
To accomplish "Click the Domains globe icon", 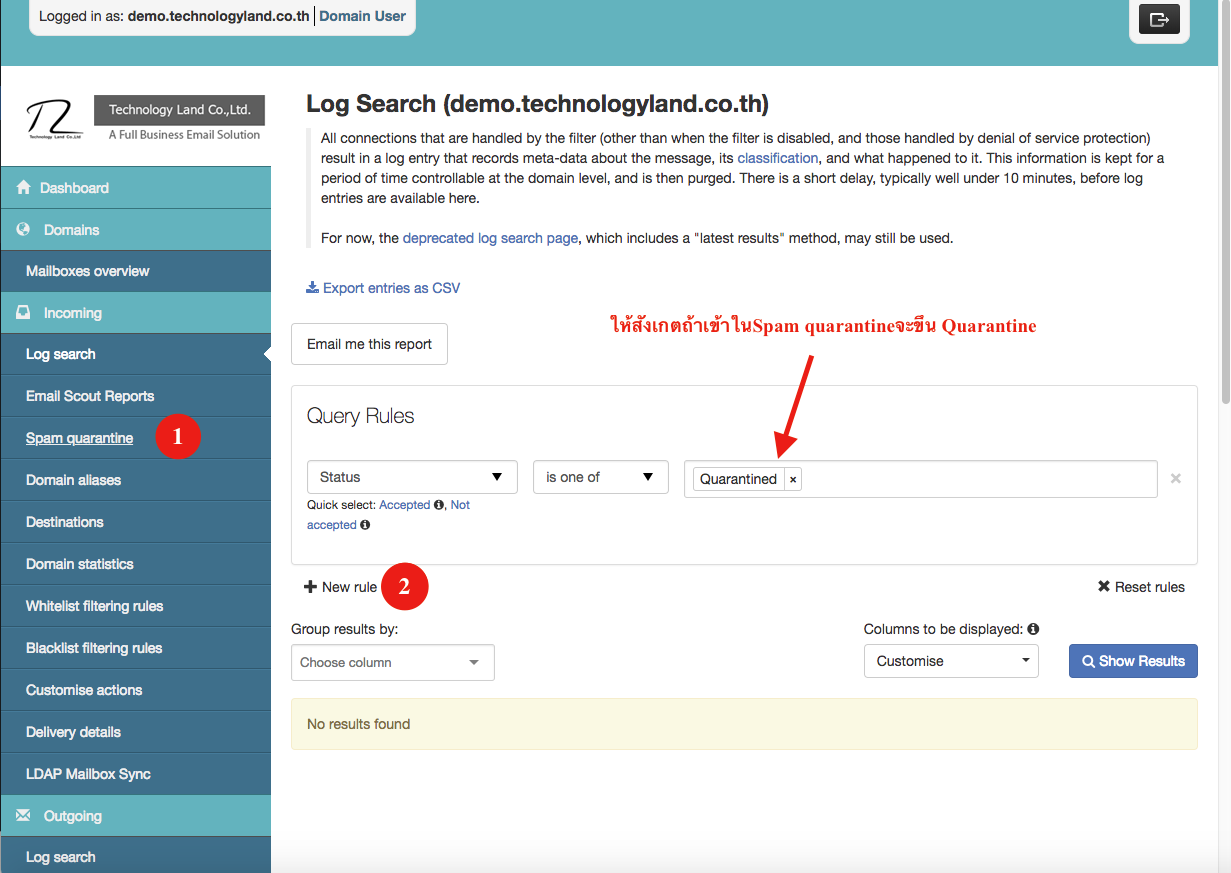I will 23,228.
